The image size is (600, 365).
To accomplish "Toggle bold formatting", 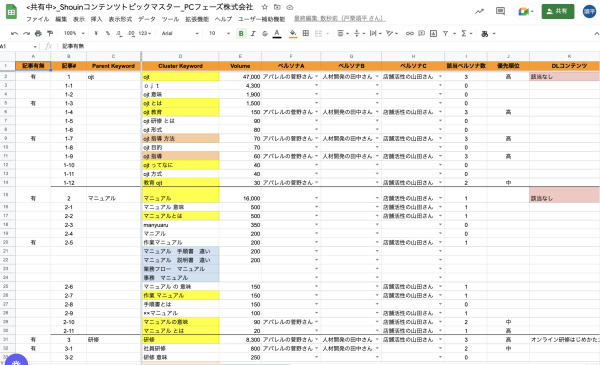I will tap(241, 34).
